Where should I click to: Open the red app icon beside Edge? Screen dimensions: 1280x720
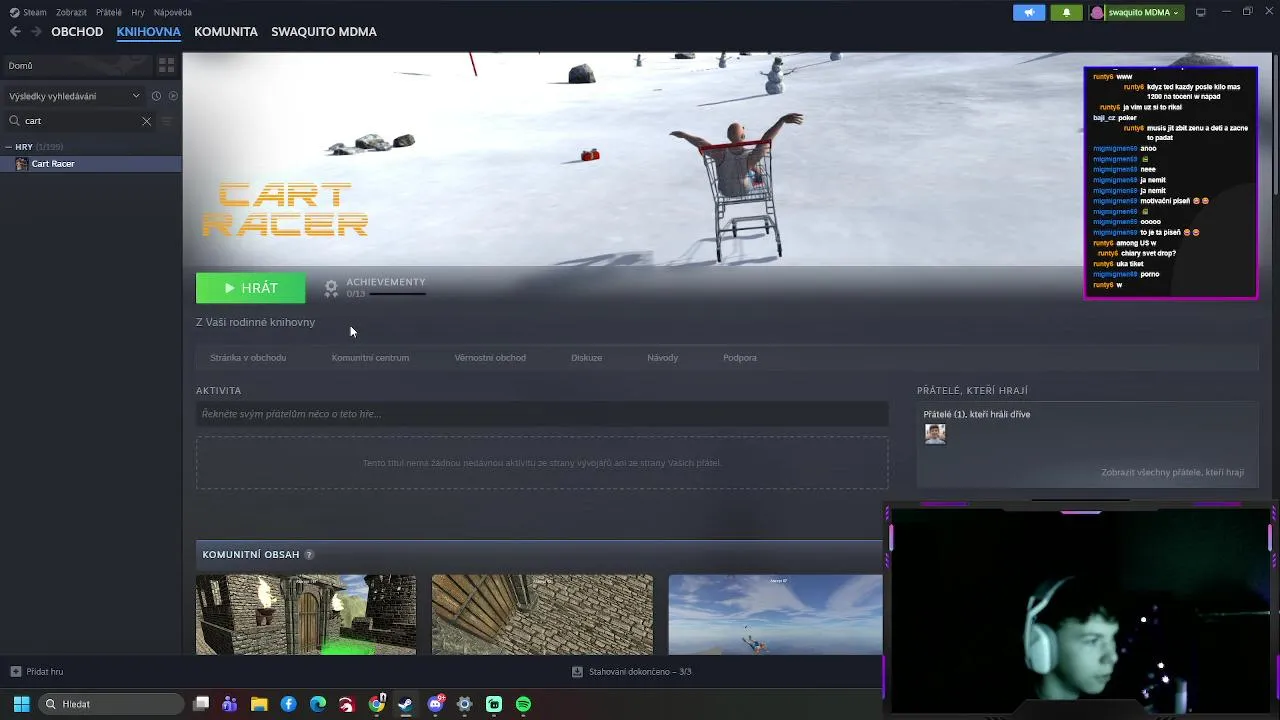point(347,704)
